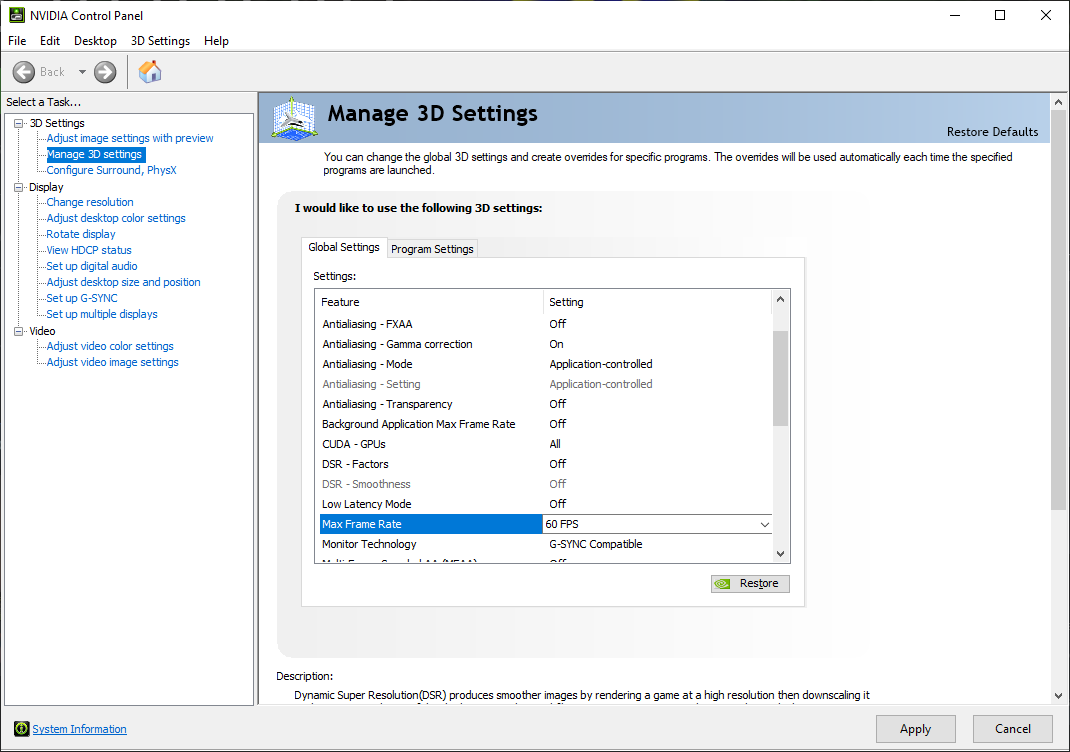Screen dimensions: 1070x752
Task: Click the main panel scroll down arrow
Action: point(1058,696)
